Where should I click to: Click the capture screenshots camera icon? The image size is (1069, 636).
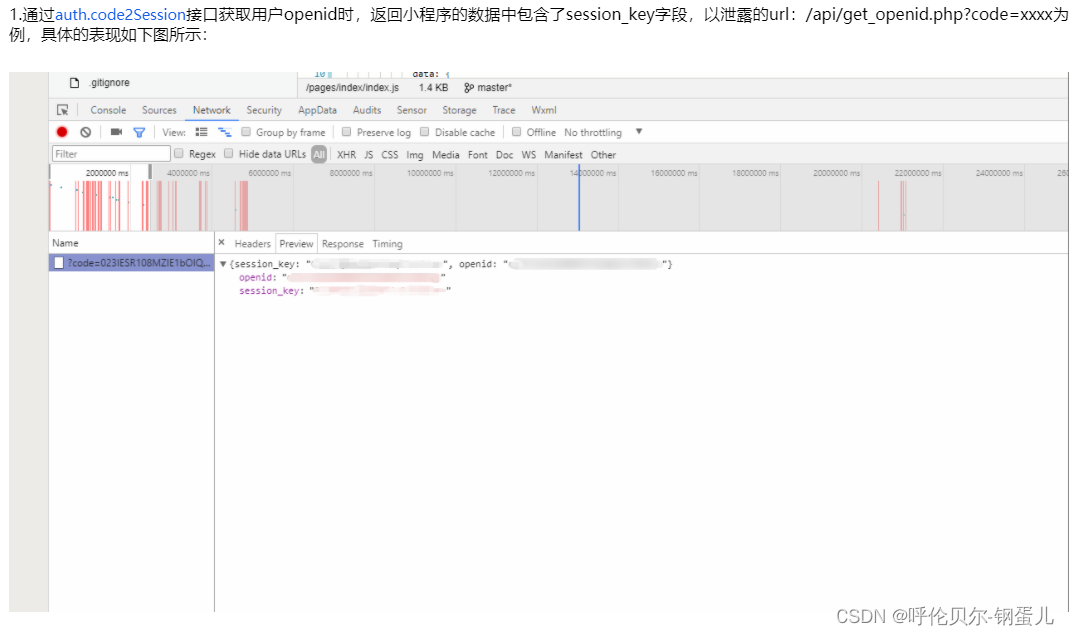(115, 131)
